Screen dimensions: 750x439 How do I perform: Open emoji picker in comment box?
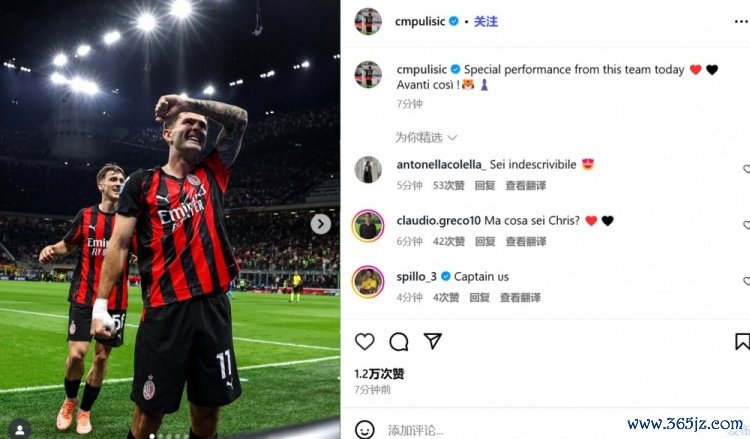364,429
